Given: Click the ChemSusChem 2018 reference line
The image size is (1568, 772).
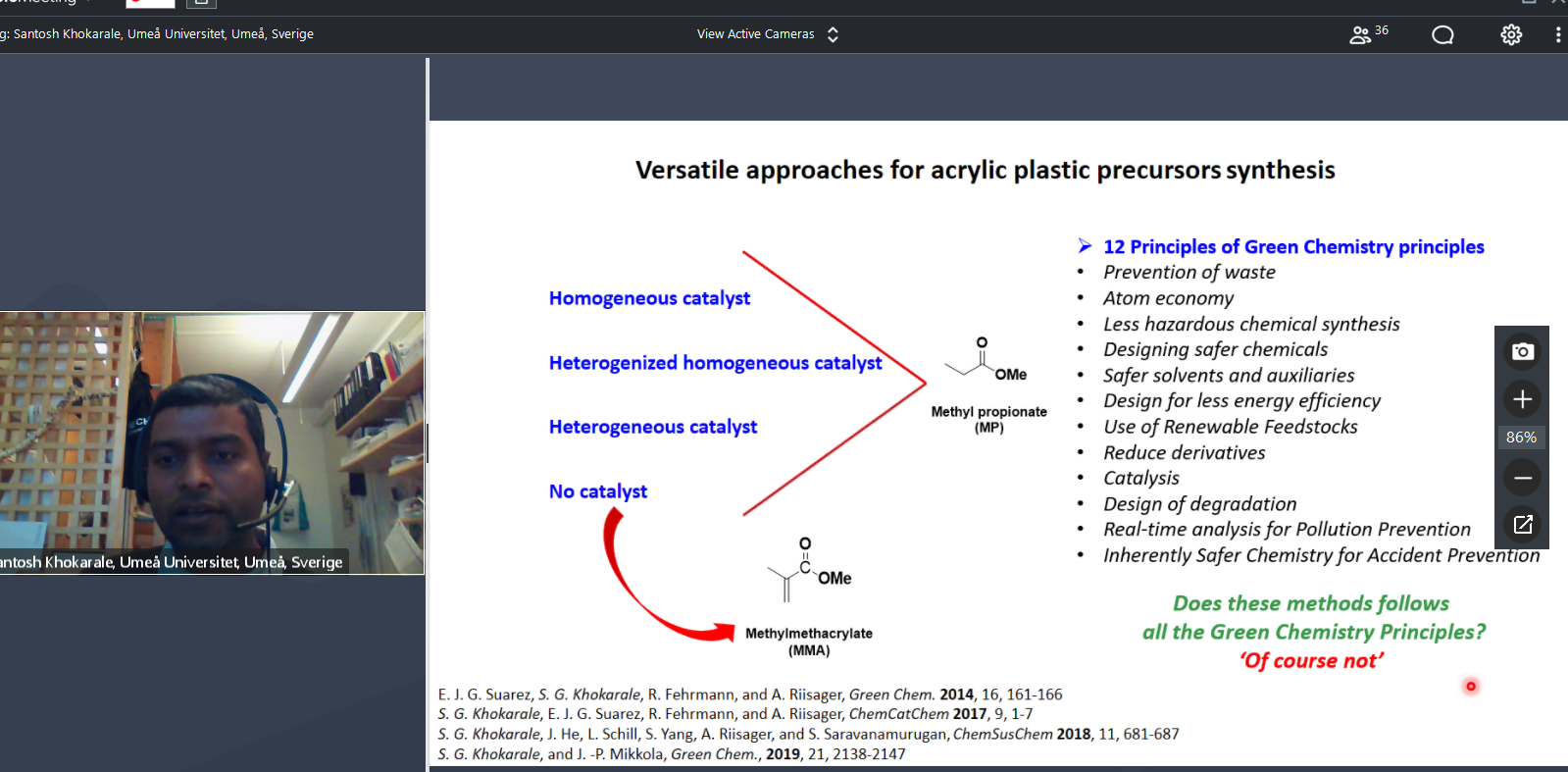Looking at the screenshot, I should (808, 734).
